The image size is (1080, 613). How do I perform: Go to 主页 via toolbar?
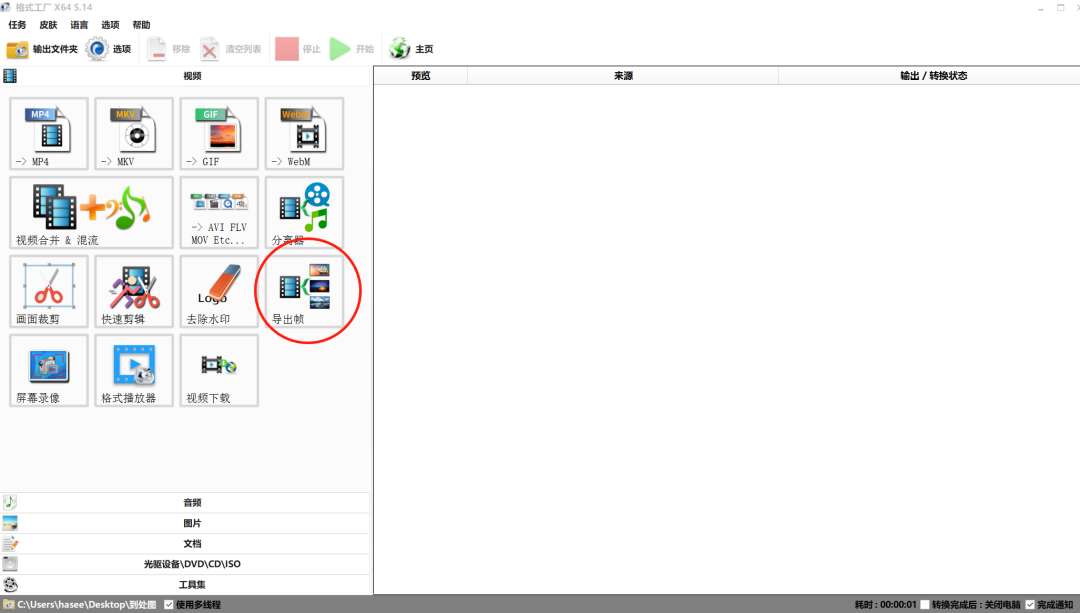pos(411,49)
